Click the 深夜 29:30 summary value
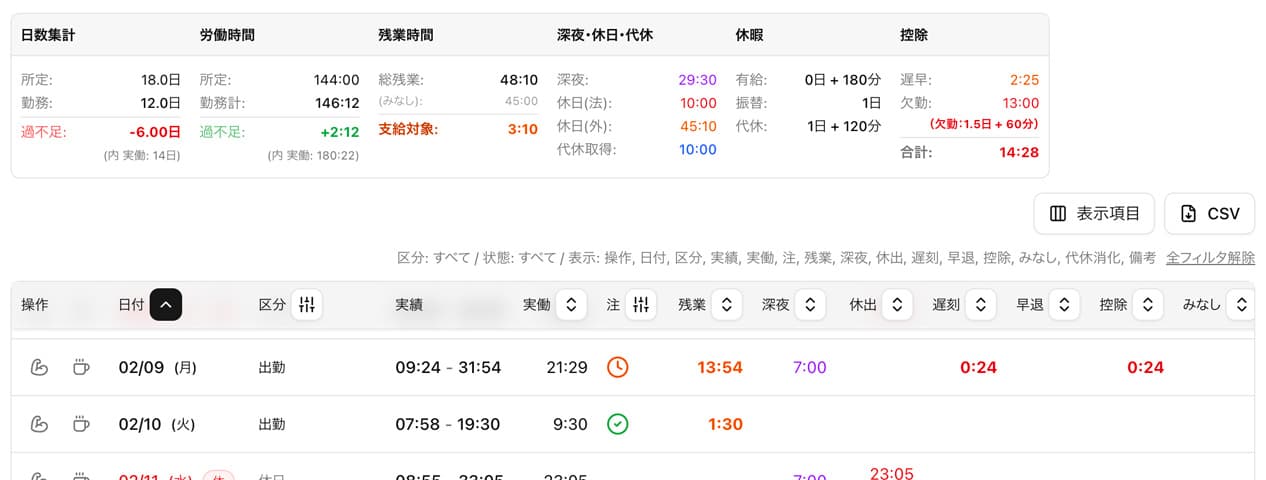Screen dimensions: 1266x480 click(697, 79)
